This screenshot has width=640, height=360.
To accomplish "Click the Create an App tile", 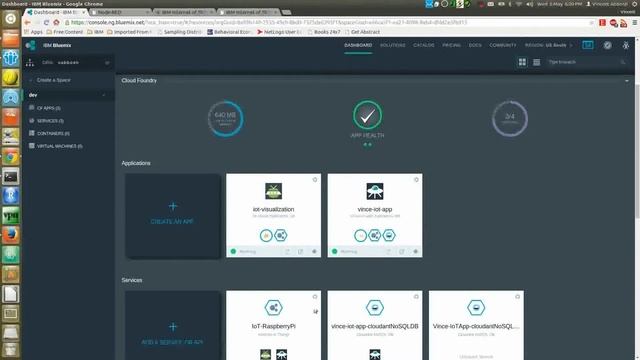I will (x=173, y=216).
